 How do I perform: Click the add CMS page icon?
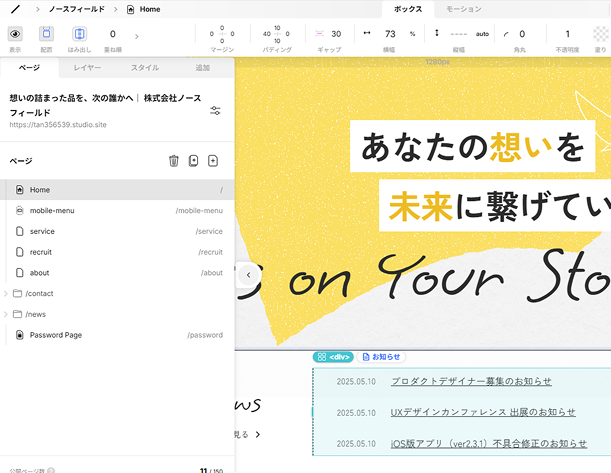(x=193, y=160)
